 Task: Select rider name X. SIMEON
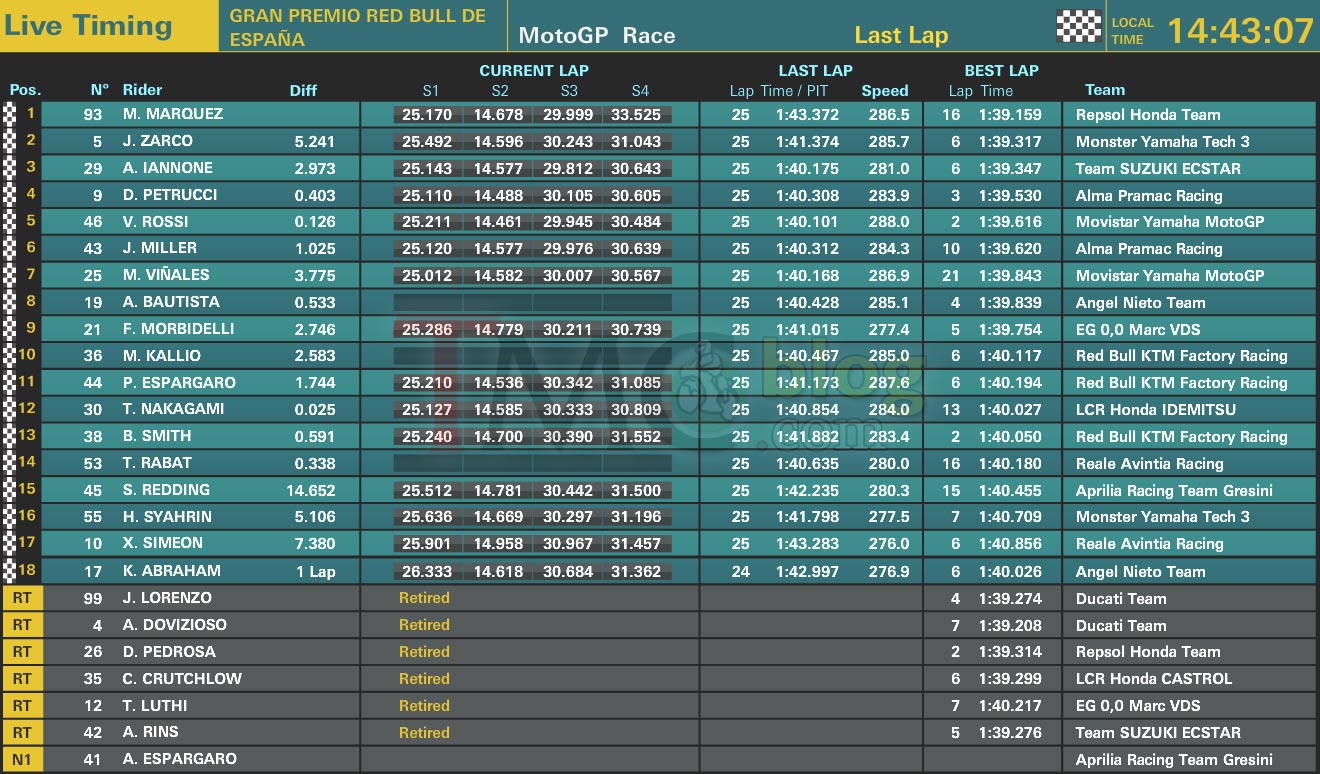pos(163,543)
